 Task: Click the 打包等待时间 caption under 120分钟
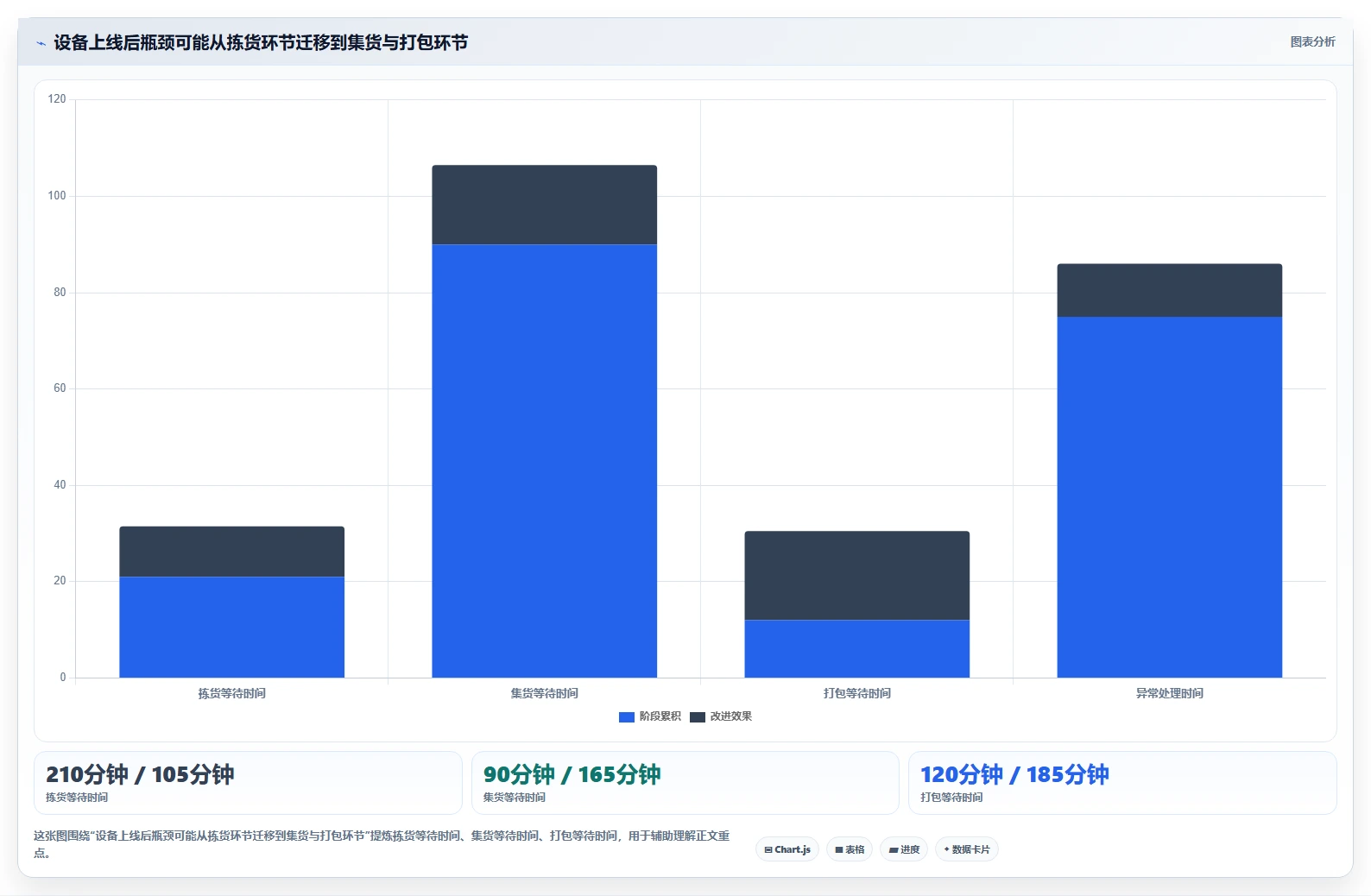click(x=951, y=798)
